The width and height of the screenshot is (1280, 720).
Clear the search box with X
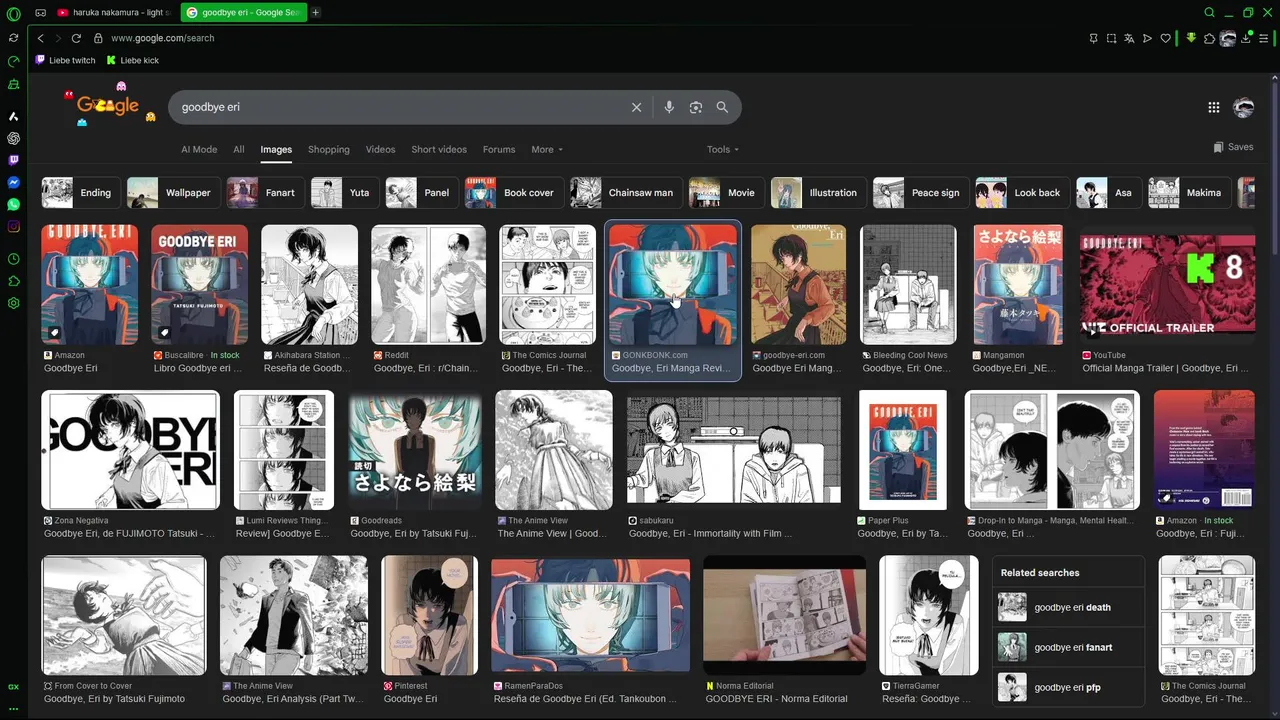pyautogui.click(x=636, y=107)
